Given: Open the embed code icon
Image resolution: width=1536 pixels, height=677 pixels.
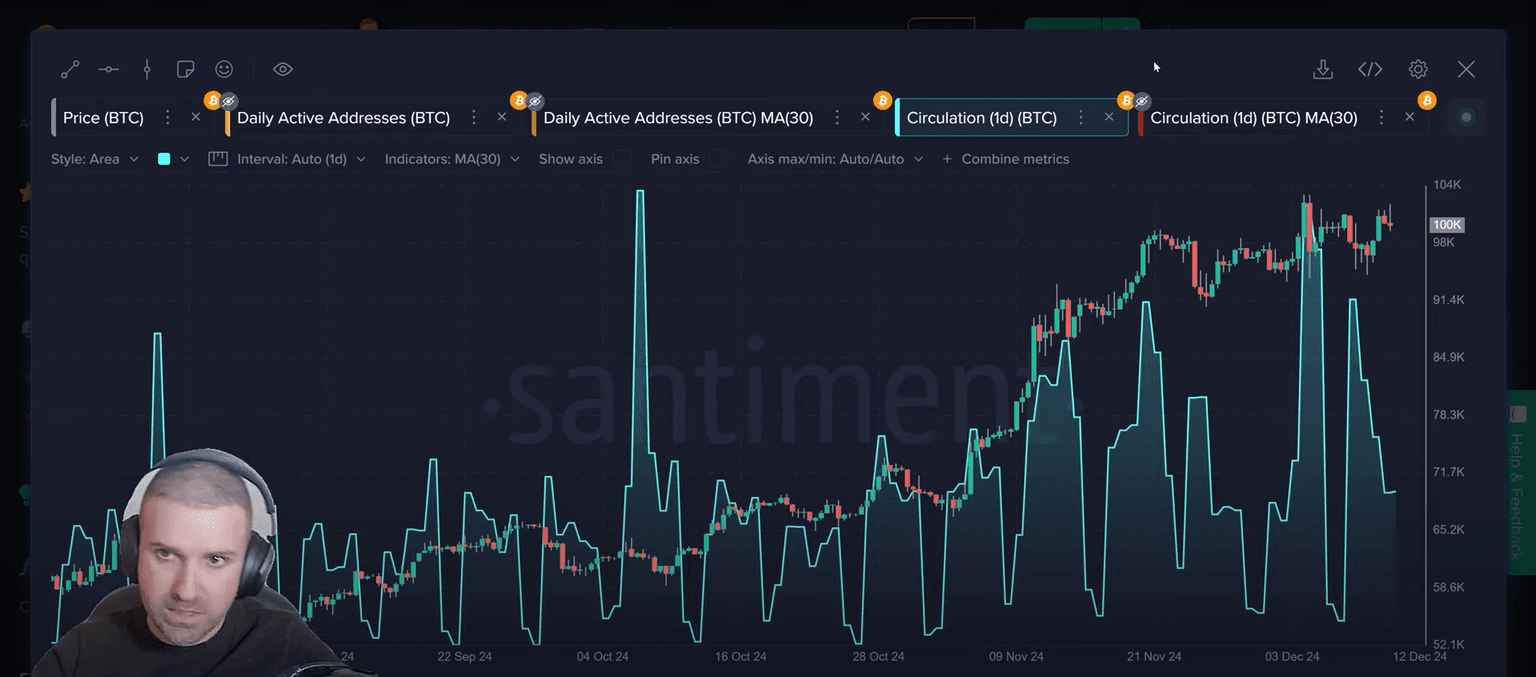Looking at the screenshot, I should 1370,69.
